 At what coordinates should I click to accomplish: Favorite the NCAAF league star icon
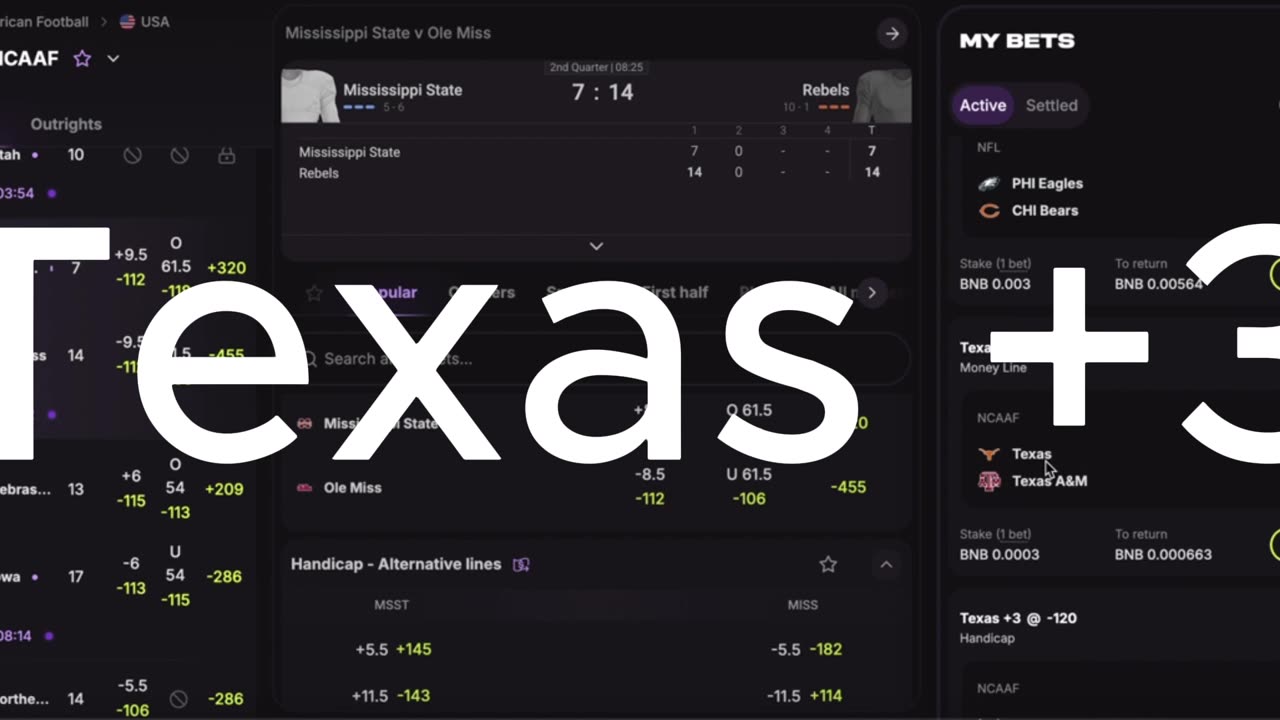pyautogui.click(x=82, y=59)
